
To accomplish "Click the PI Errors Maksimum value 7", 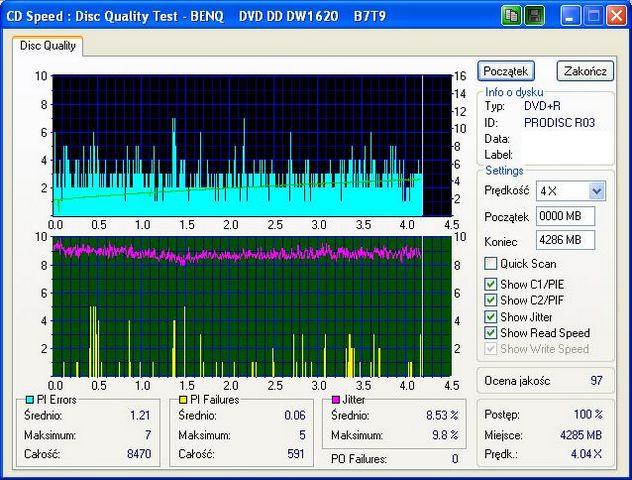I will coord(148,435).
